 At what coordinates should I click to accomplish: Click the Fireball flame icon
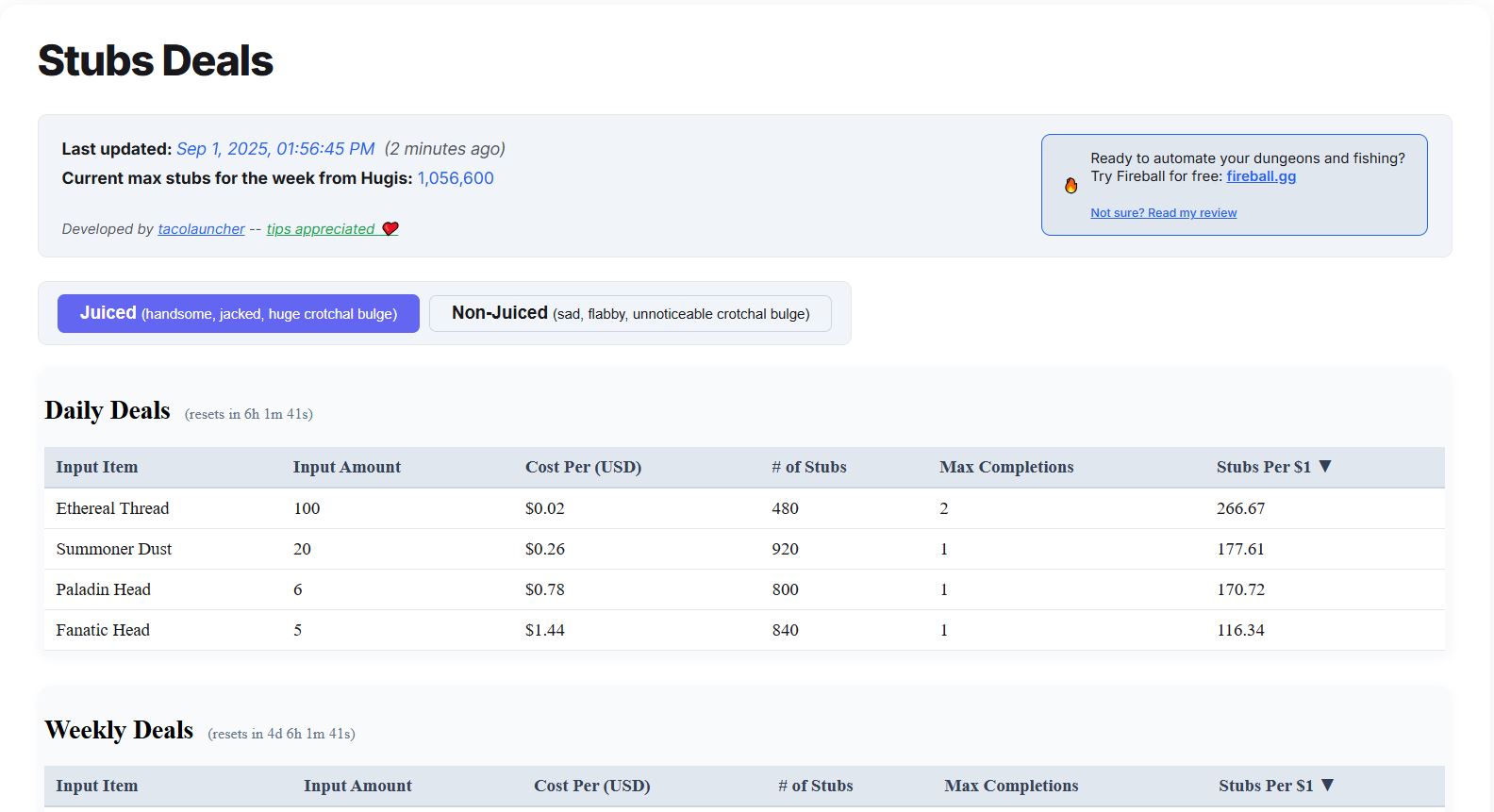(x=1071, y=186)
